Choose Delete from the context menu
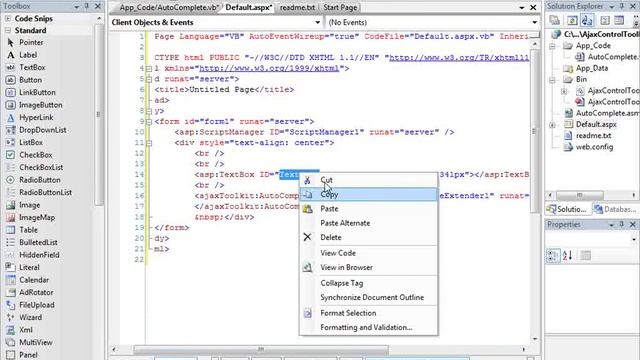The image size is (640, 360). click(369, 238)
